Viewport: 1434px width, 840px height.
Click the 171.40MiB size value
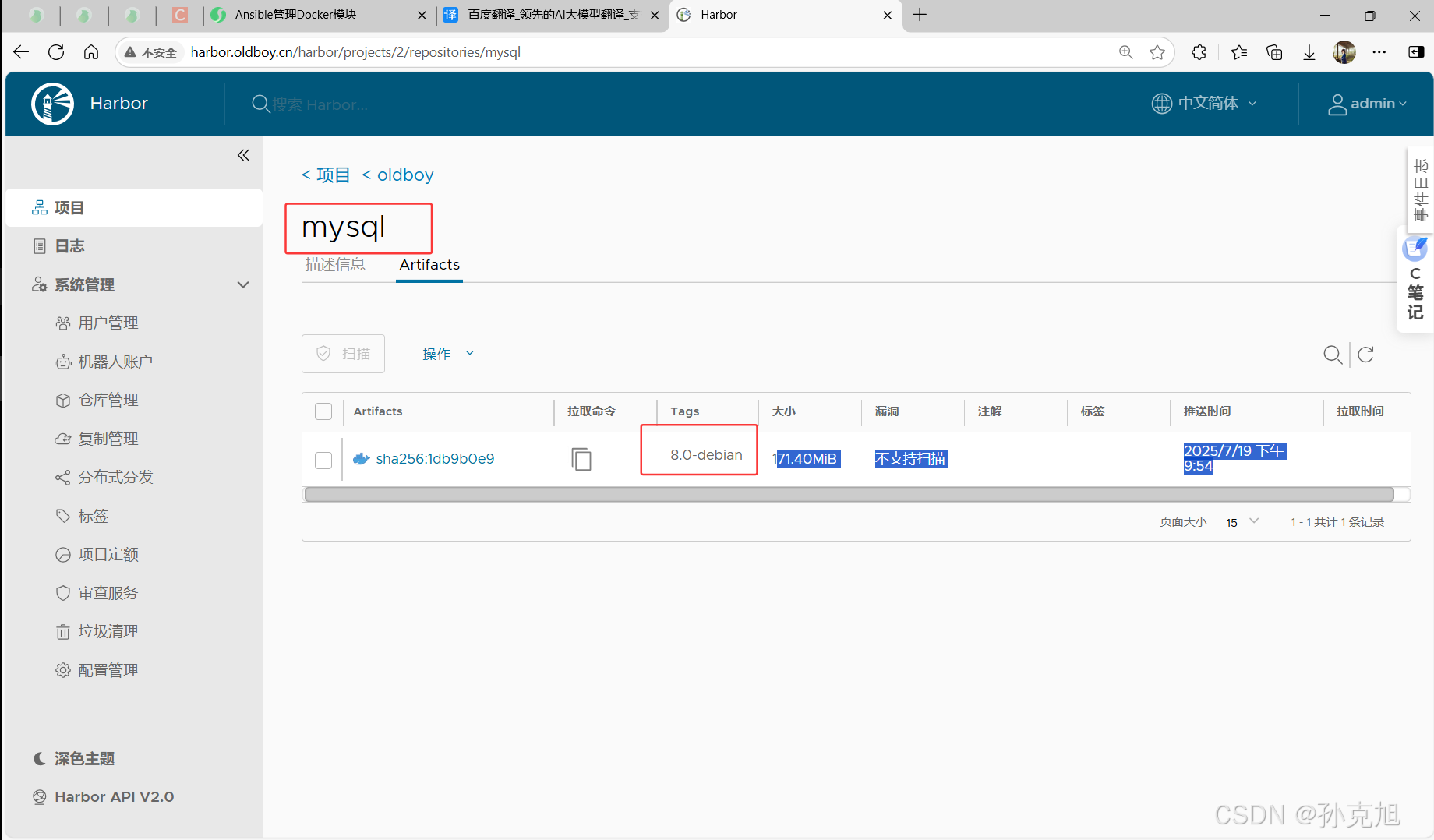807,459
